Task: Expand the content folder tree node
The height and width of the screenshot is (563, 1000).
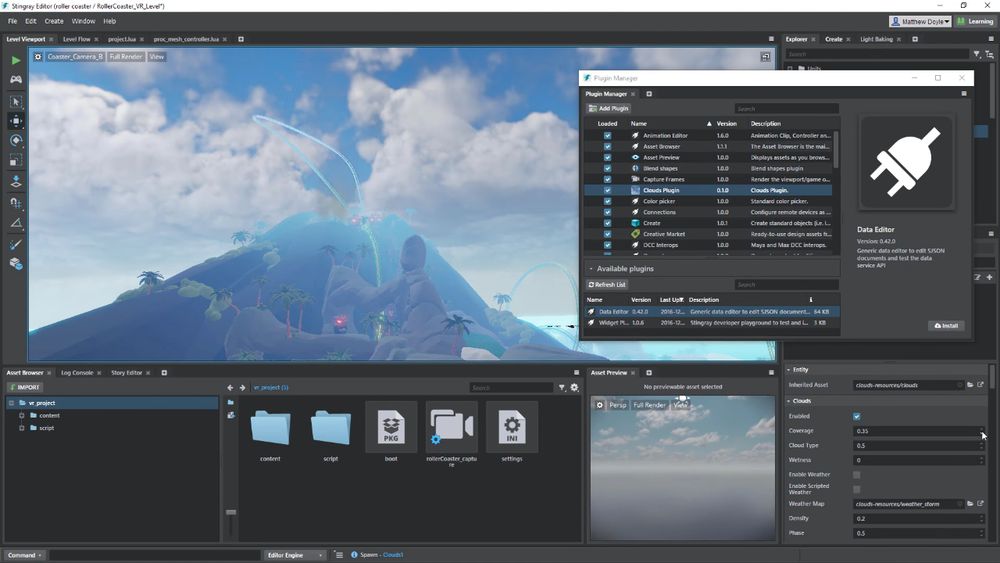Action: [x=21, y=415]
